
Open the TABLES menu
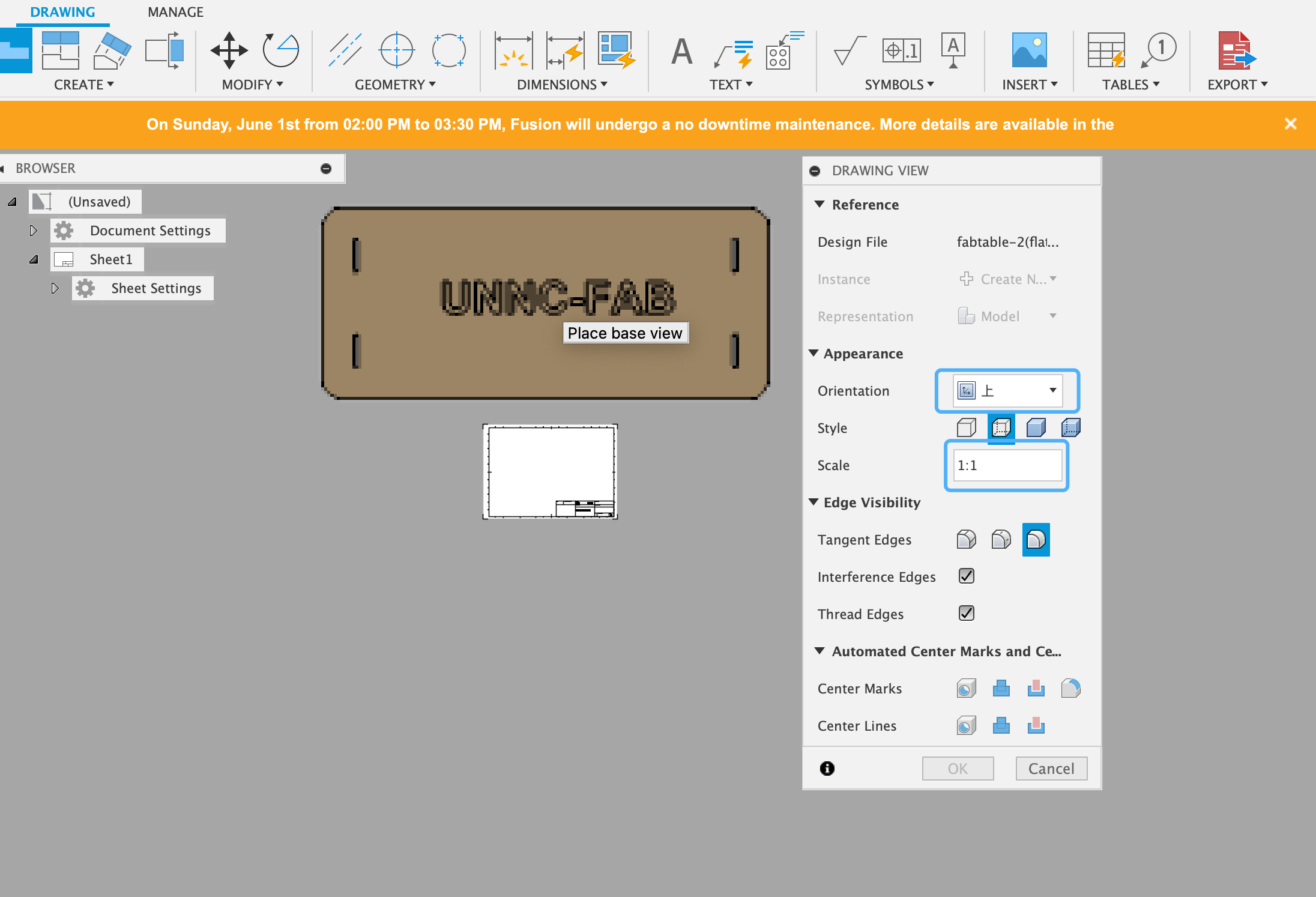coord(1130,85)
